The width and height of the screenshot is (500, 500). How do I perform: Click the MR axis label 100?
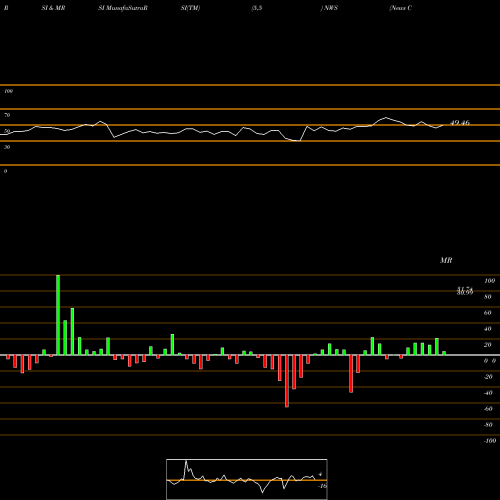489,281
